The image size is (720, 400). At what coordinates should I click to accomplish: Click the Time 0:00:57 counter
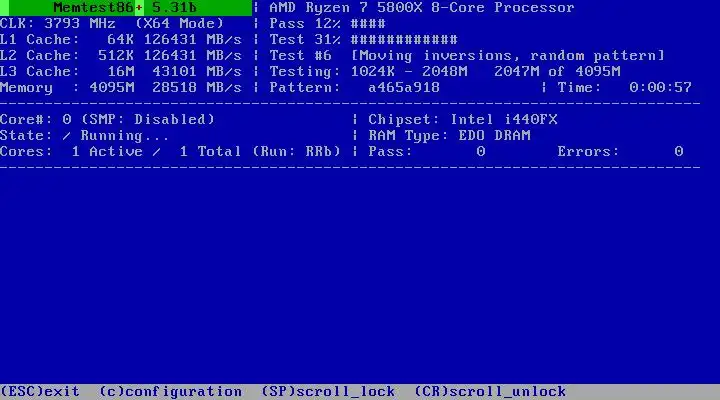624,87
